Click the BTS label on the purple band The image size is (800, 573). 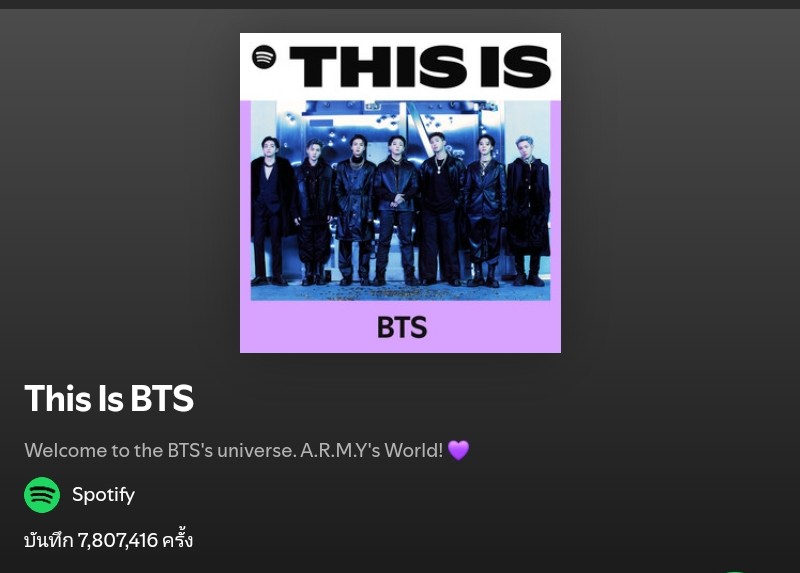click(x=402, y=328)
